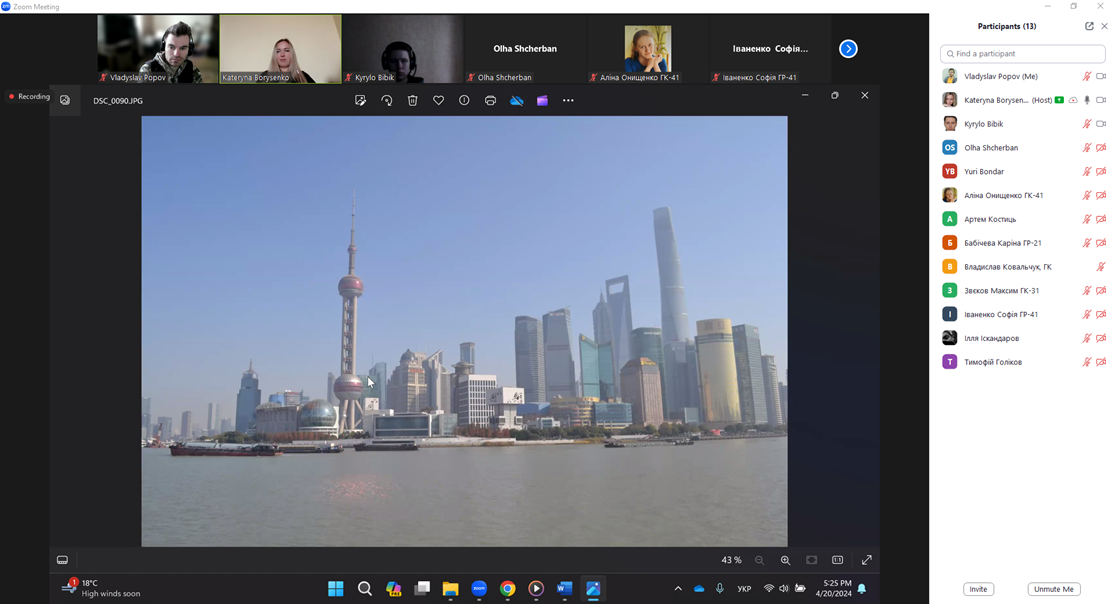Click the Invite button
Viewport: 1115px width, 604px height.
[x=978, y=589]
